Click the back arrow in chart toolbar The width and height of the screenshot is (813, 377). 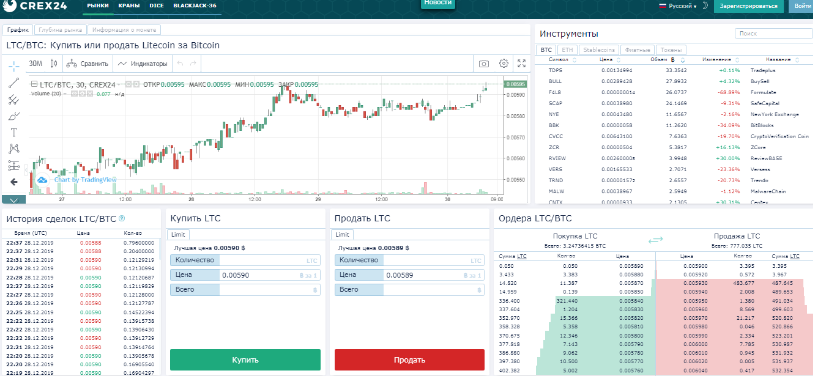pos(14,182)
